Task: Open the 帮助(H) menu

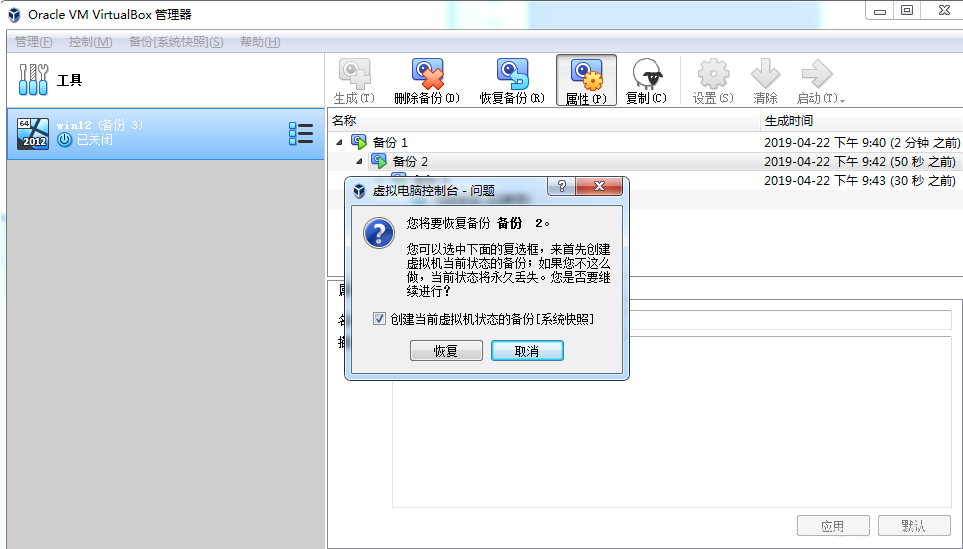Action: pos(260,42)
